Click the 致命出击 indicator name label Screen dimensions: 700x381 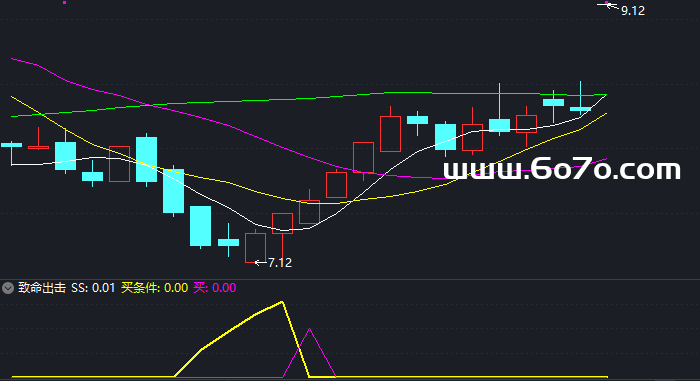click(x=42, y=288)
